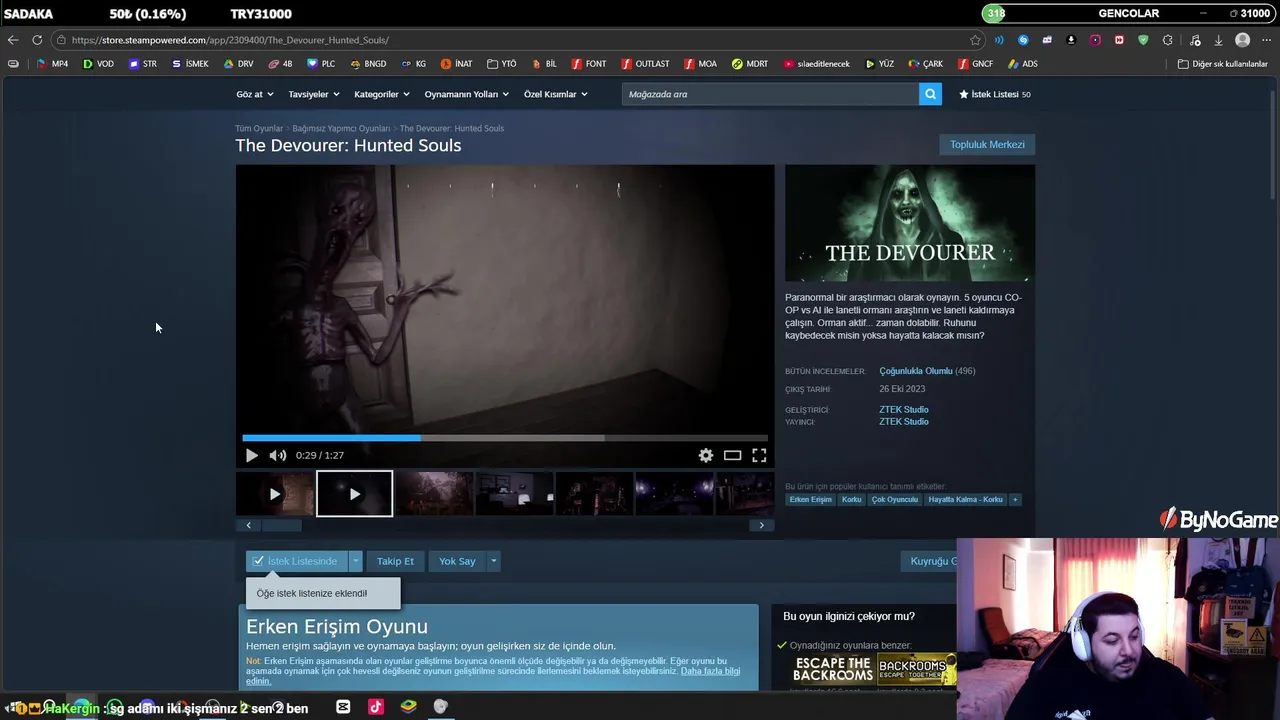The image size is (1280, 720).
Task: Focus the Mağazada ara search field
Action: 770,94
